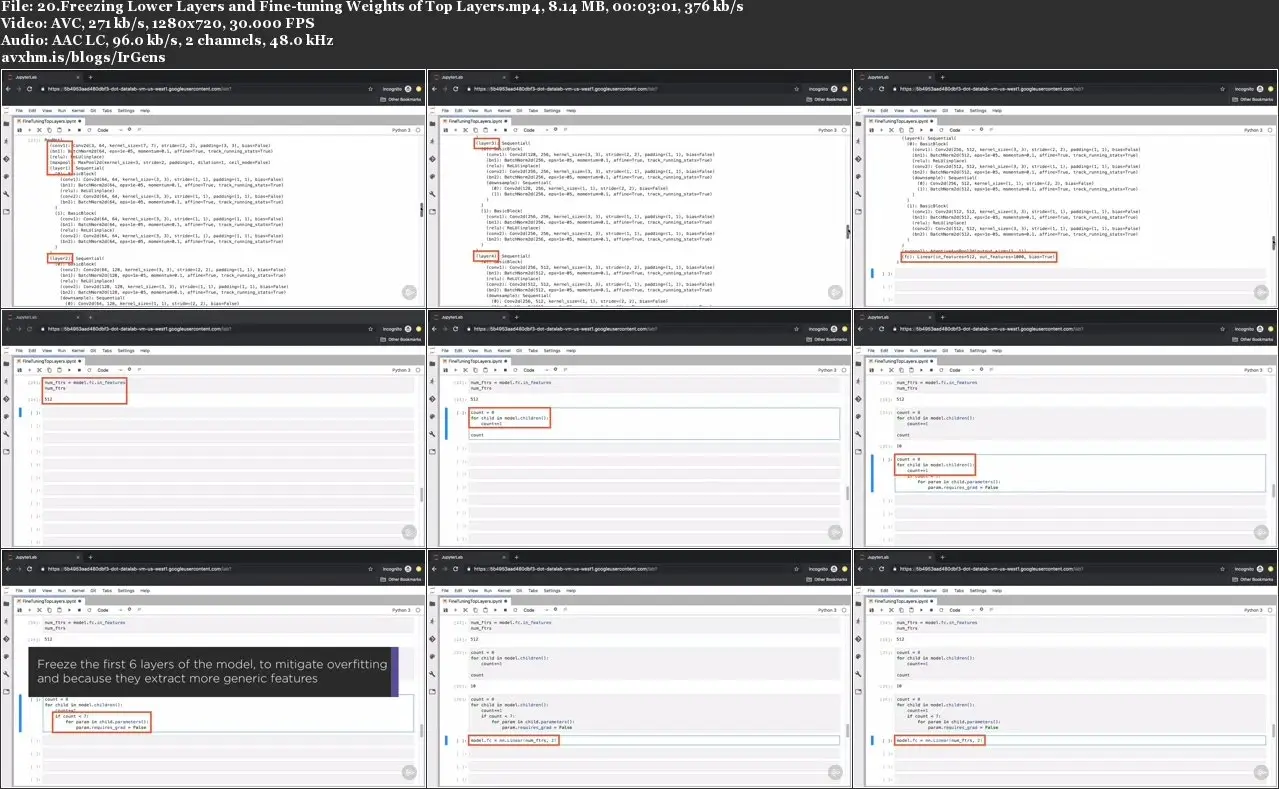Viewport: 1279px width, 789px height.
Task: Click the notebook scrollbar handle in the conv1 frame
Action: pos(421,210)
